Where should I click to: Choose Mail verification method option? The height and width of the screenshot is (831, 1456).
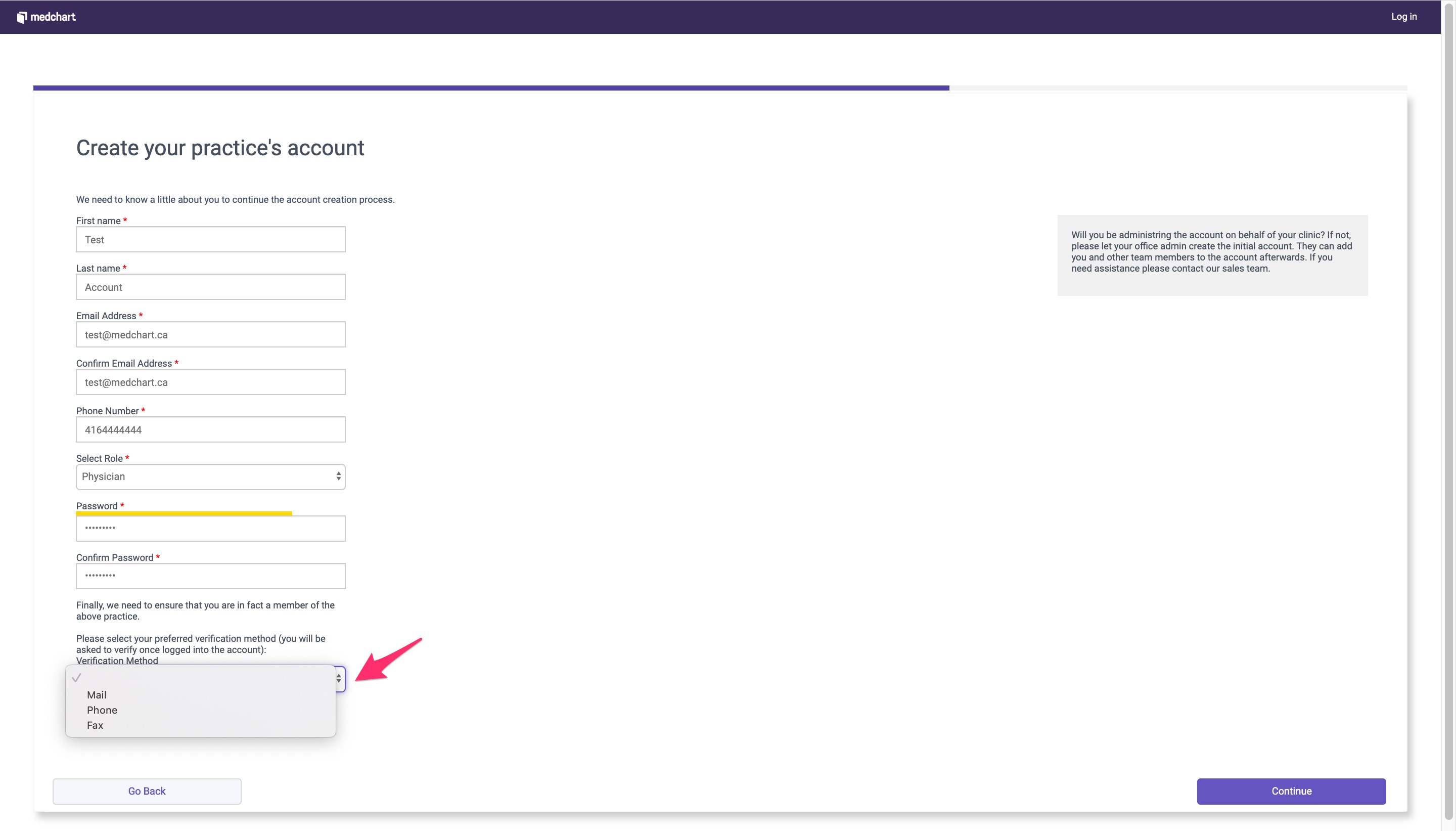[x=97, y=694]
